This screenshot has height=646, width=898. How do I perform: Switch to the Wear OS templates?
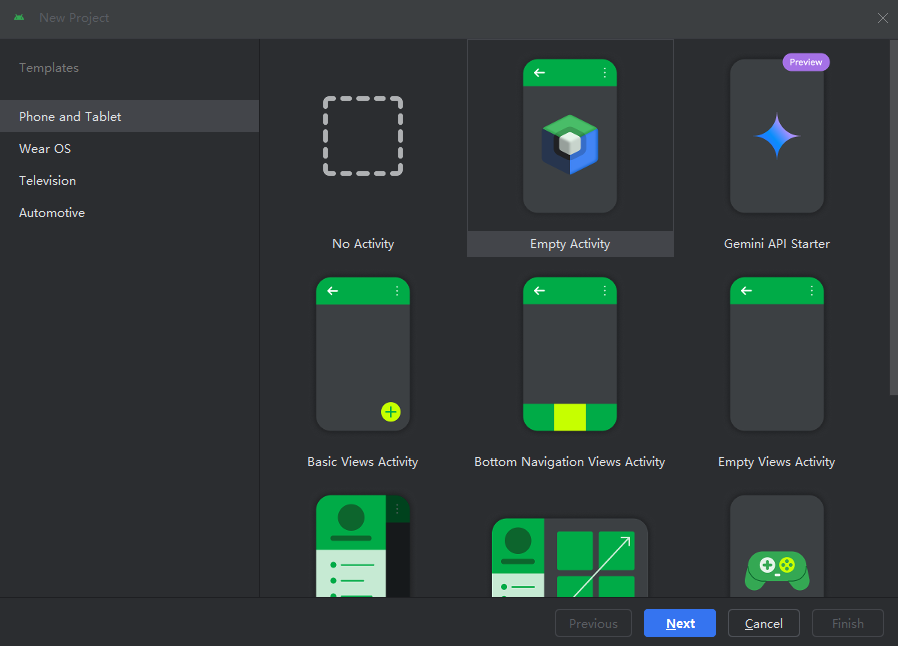coord(129,148)
